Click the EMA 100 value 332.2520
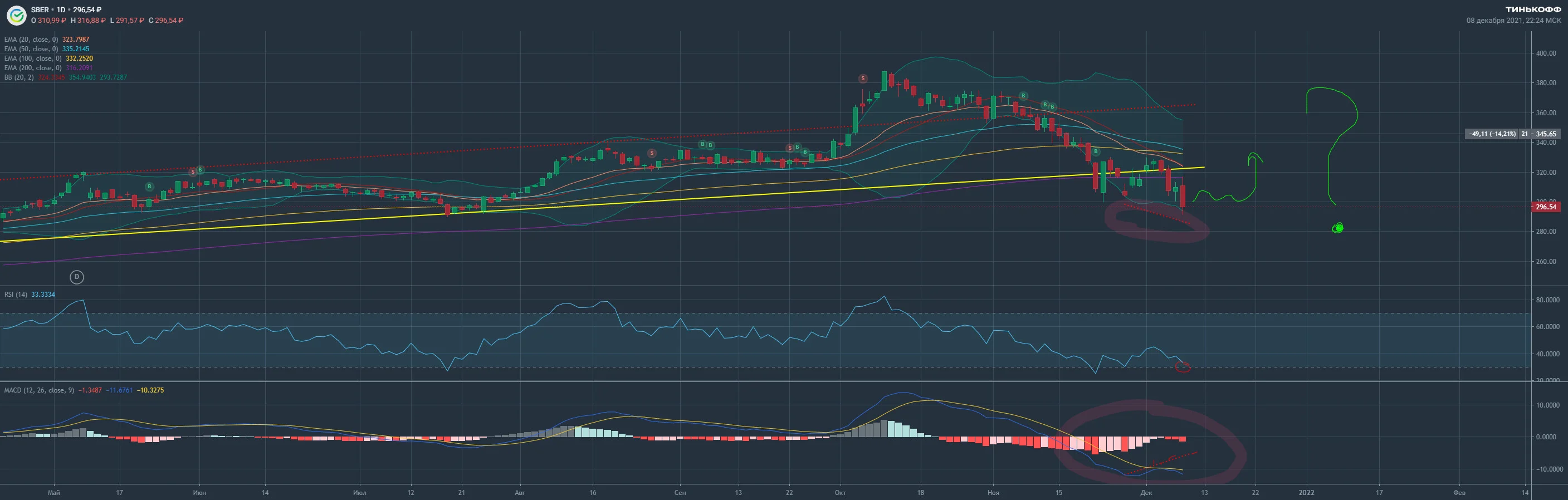This screenshot has width=1568, height=500. point(79,58)
